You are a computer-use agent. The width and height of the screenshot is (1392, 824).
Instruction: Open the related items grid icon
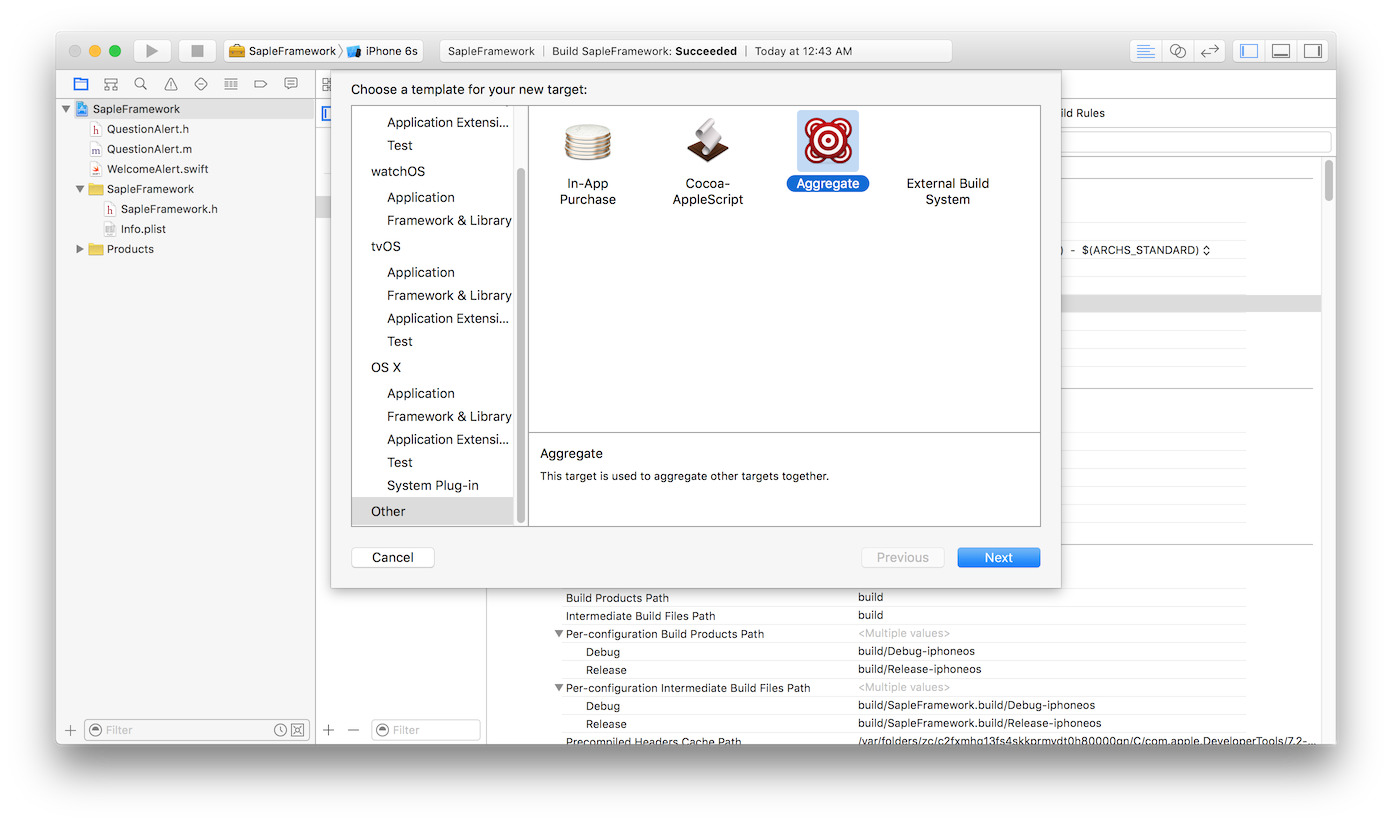(x=326, y=84)
